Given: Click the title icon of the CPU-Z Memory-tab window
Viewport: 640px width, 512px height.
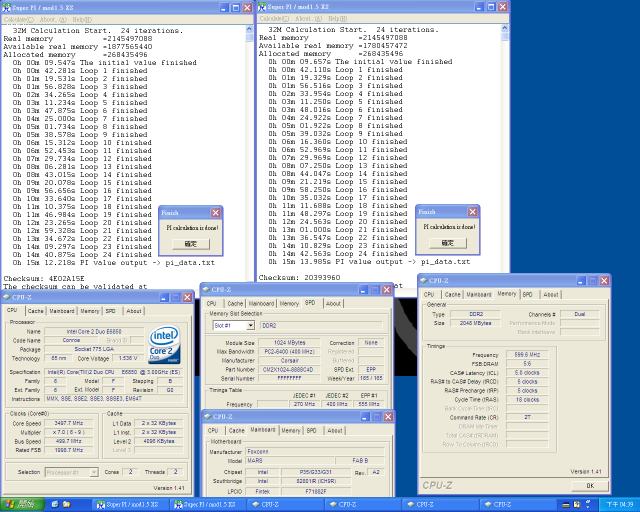Looking at the screenshot, I should (424, 280).
